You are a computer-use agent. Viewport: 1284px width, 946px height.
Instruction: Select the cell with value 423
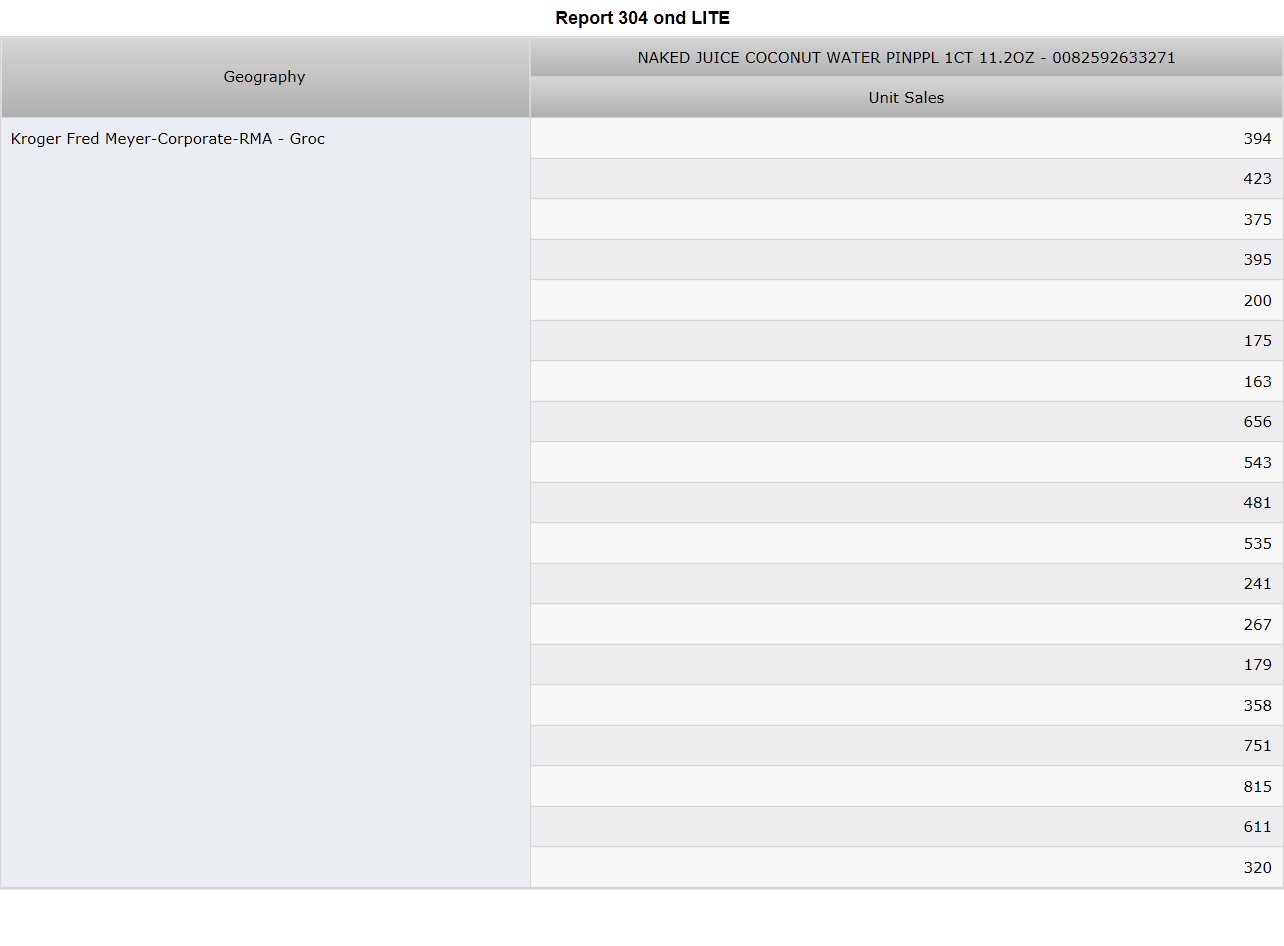[906, 179]
